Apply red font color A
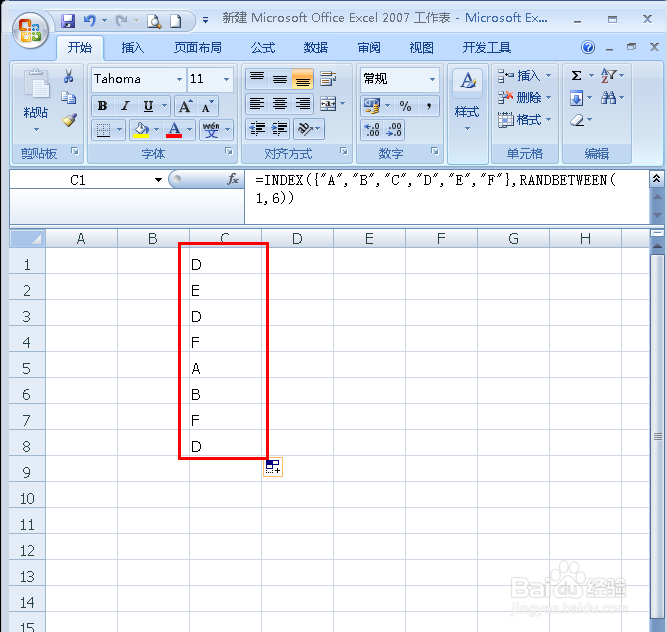 pyautogui.click(x=174, y=129)
